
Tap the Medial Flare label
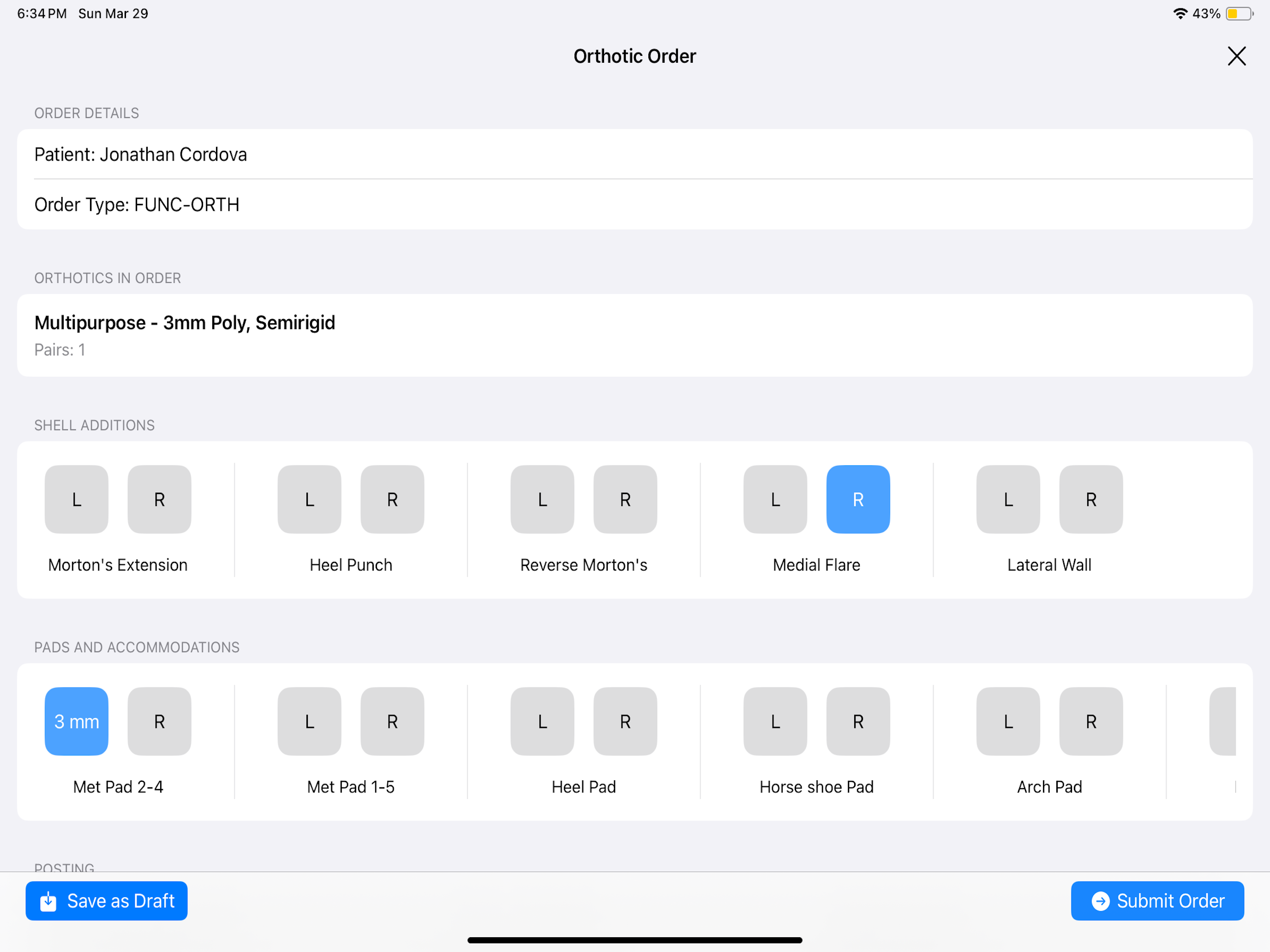(816, 565)
